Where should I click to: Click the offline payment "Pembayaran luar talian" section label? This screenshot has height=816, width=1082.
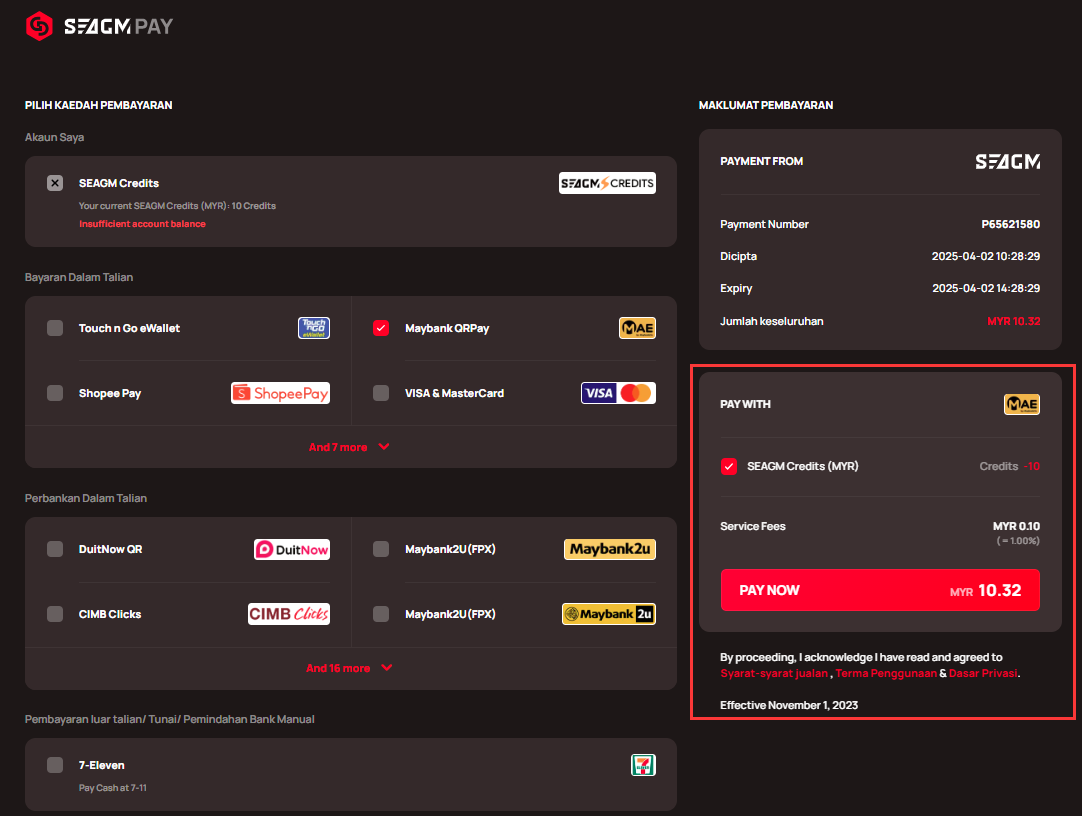tap(170, 719)
